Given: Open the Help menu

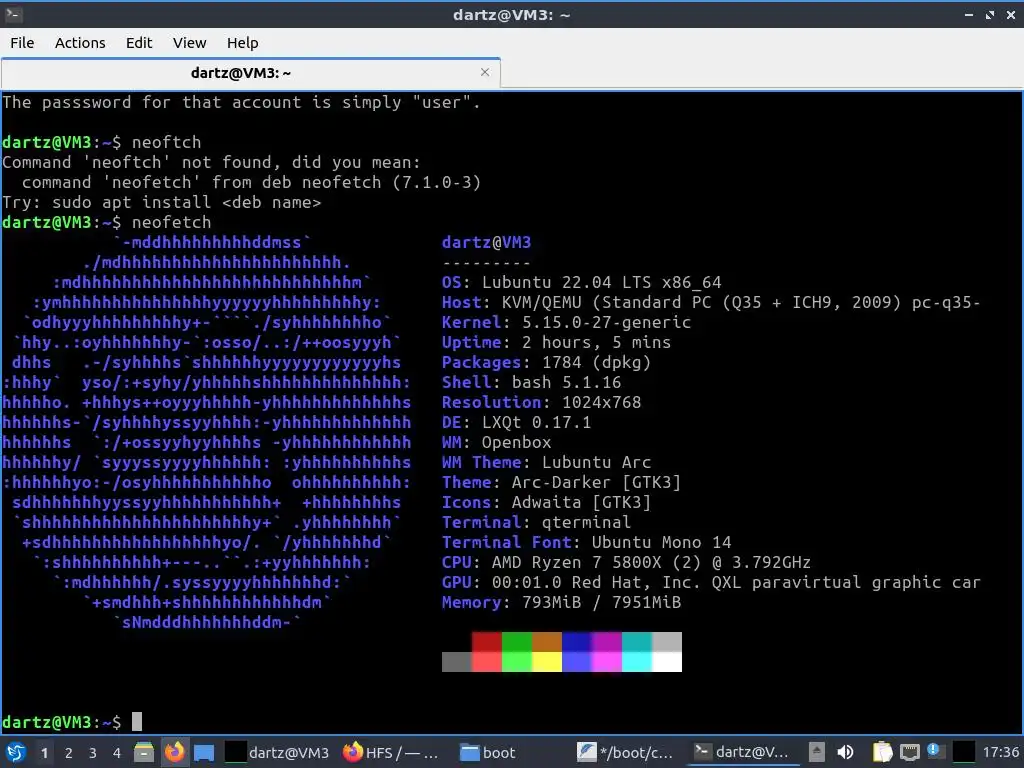Looking at the screenshot, I should (242, 42).
